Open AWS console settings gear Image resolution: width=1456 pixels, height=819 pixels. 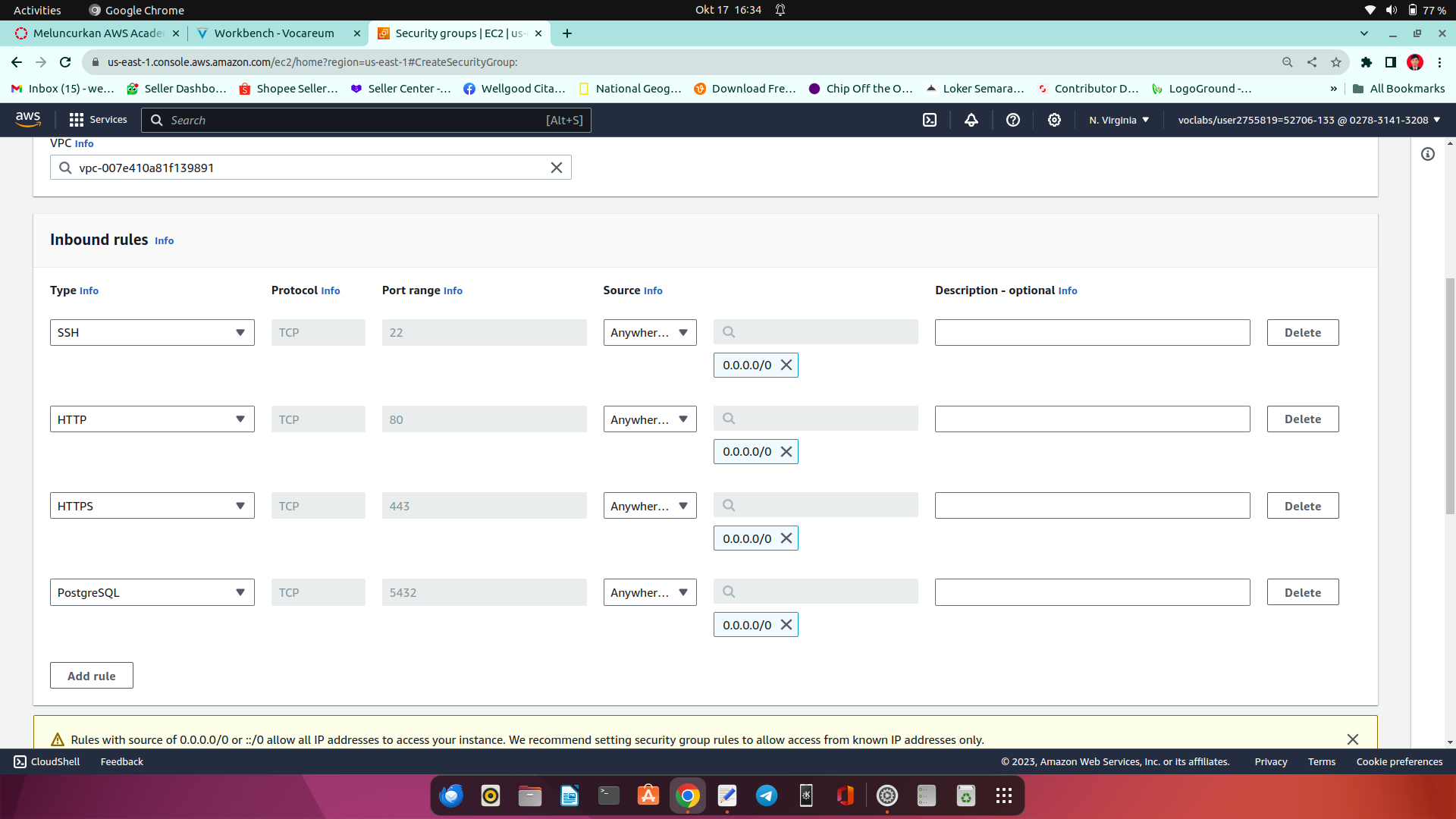coord(1054,120)
